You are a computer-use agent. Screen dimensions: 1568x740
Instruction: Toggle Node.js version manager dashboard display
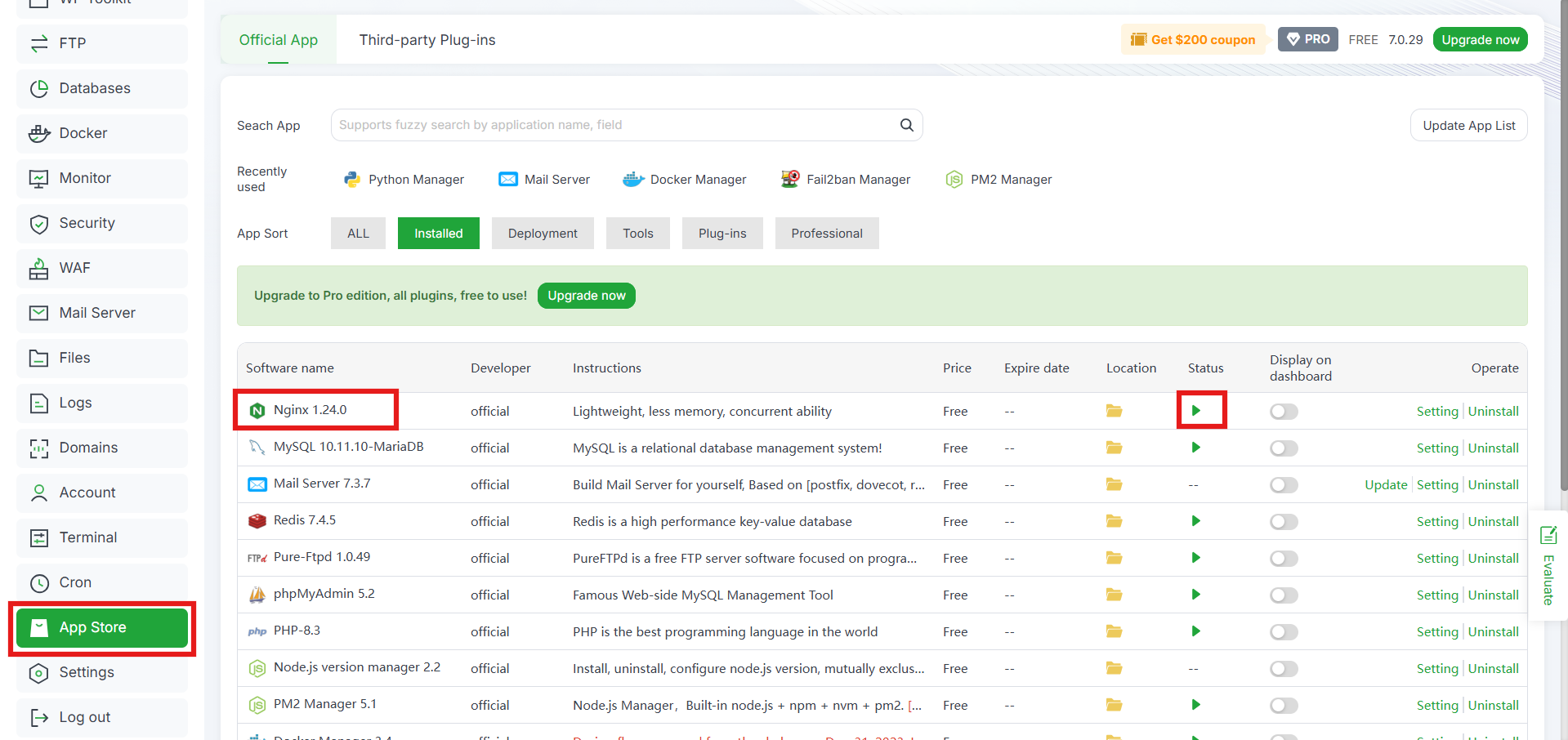(x=1284, y=669)
